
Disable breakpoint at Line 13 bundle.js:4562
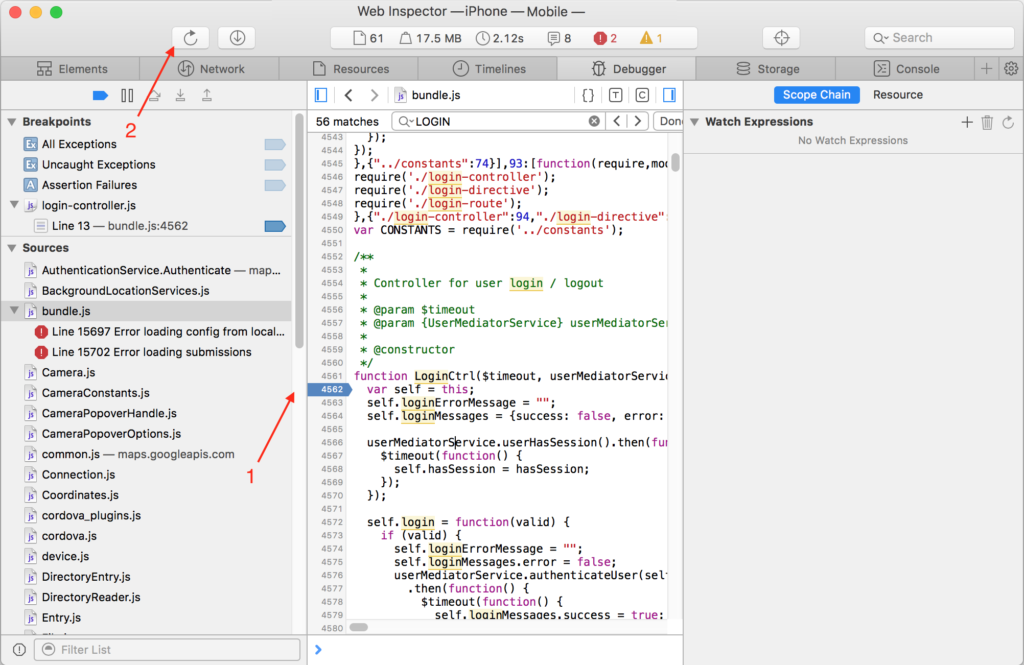click(x=274, y=226)
